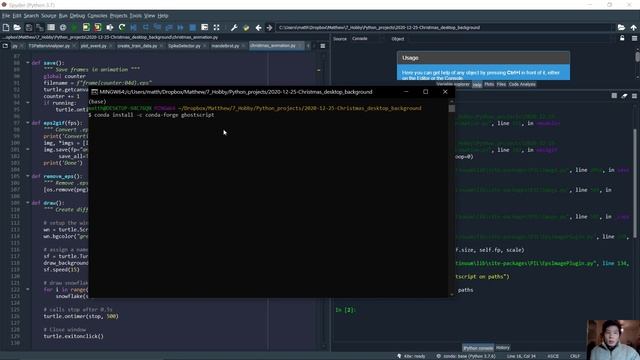The width and height of the screenshot is (640, 360).
Task: Go to parent directory up arrow
Action: click(633, 27)
